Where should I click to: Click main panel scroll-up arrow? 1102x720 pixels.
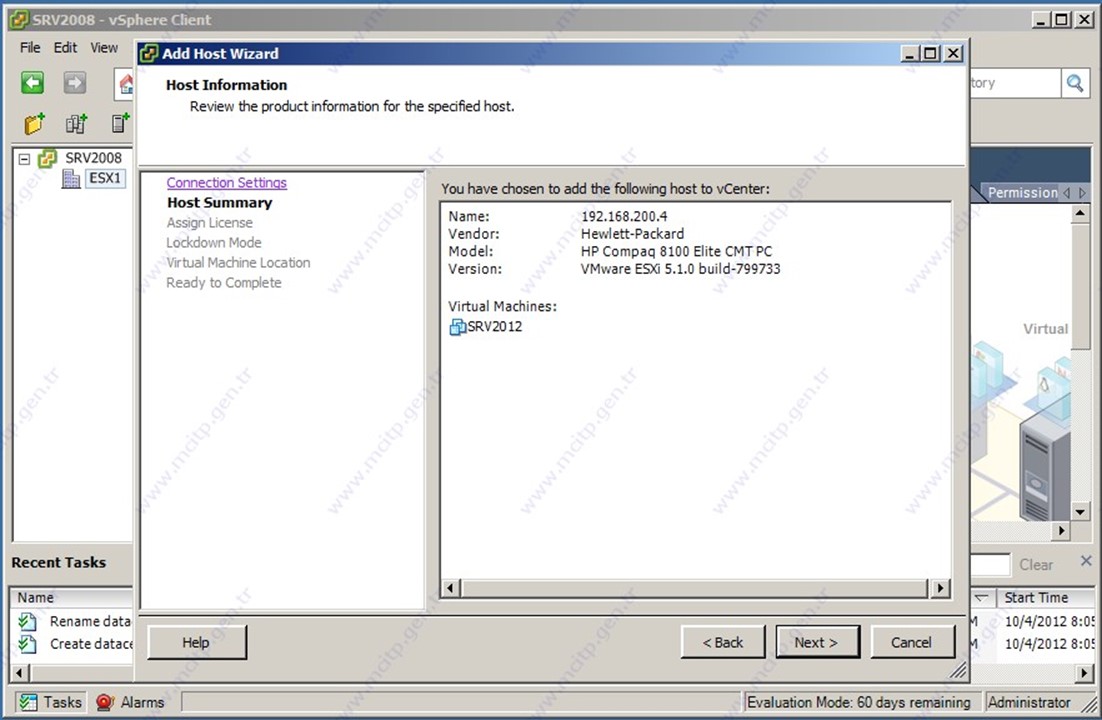1080,213
